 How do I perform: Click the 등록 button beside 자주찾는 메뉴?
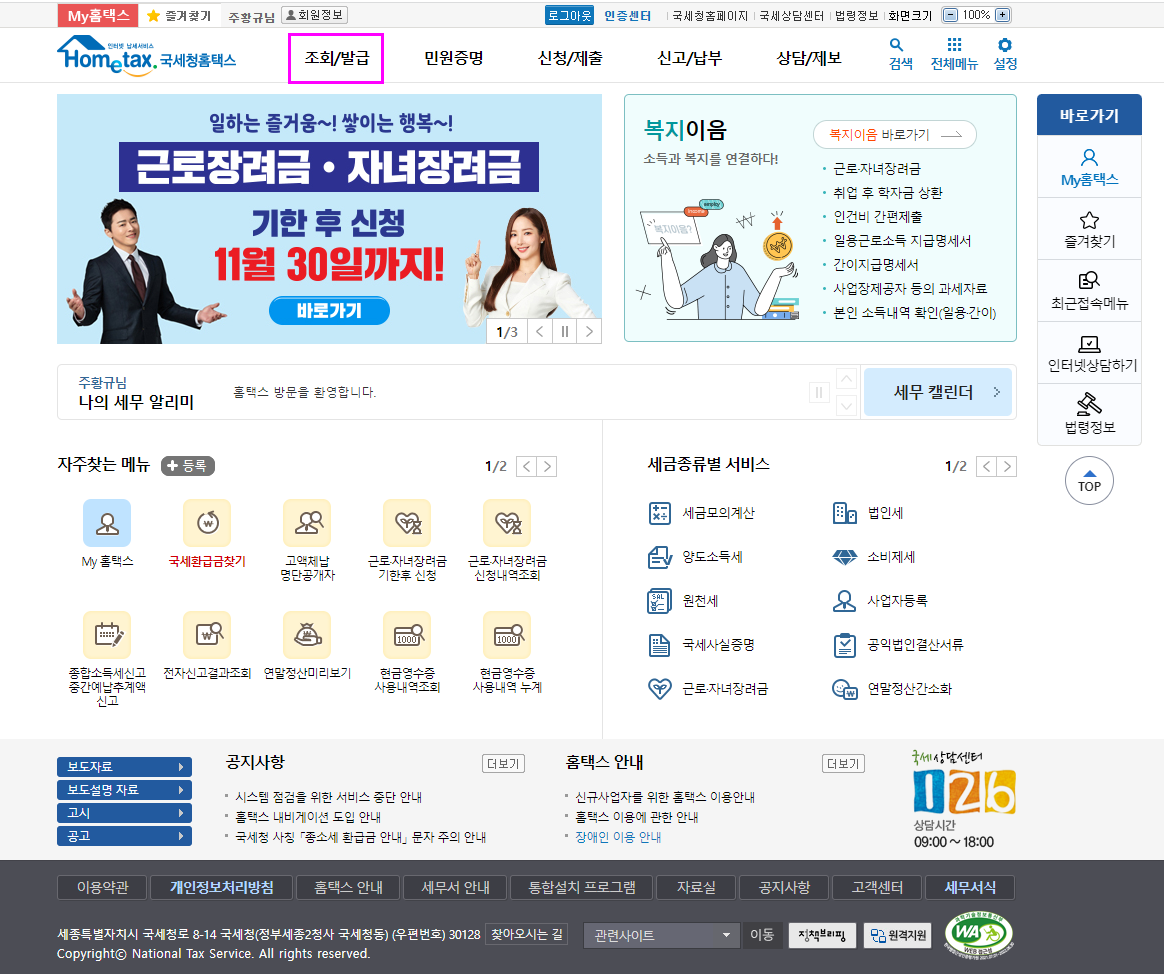(x=188, y=465)
